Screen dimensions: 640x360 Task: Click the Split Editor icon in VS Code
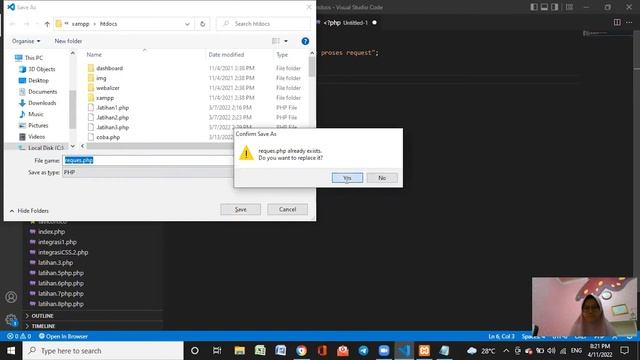617,22
